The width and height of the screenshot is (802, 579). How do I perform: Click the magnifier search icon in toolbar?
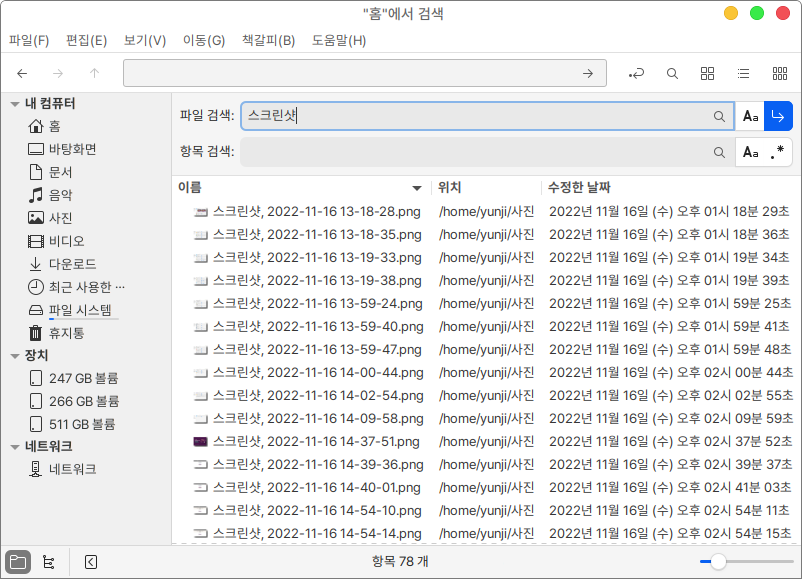coord(673,73)
